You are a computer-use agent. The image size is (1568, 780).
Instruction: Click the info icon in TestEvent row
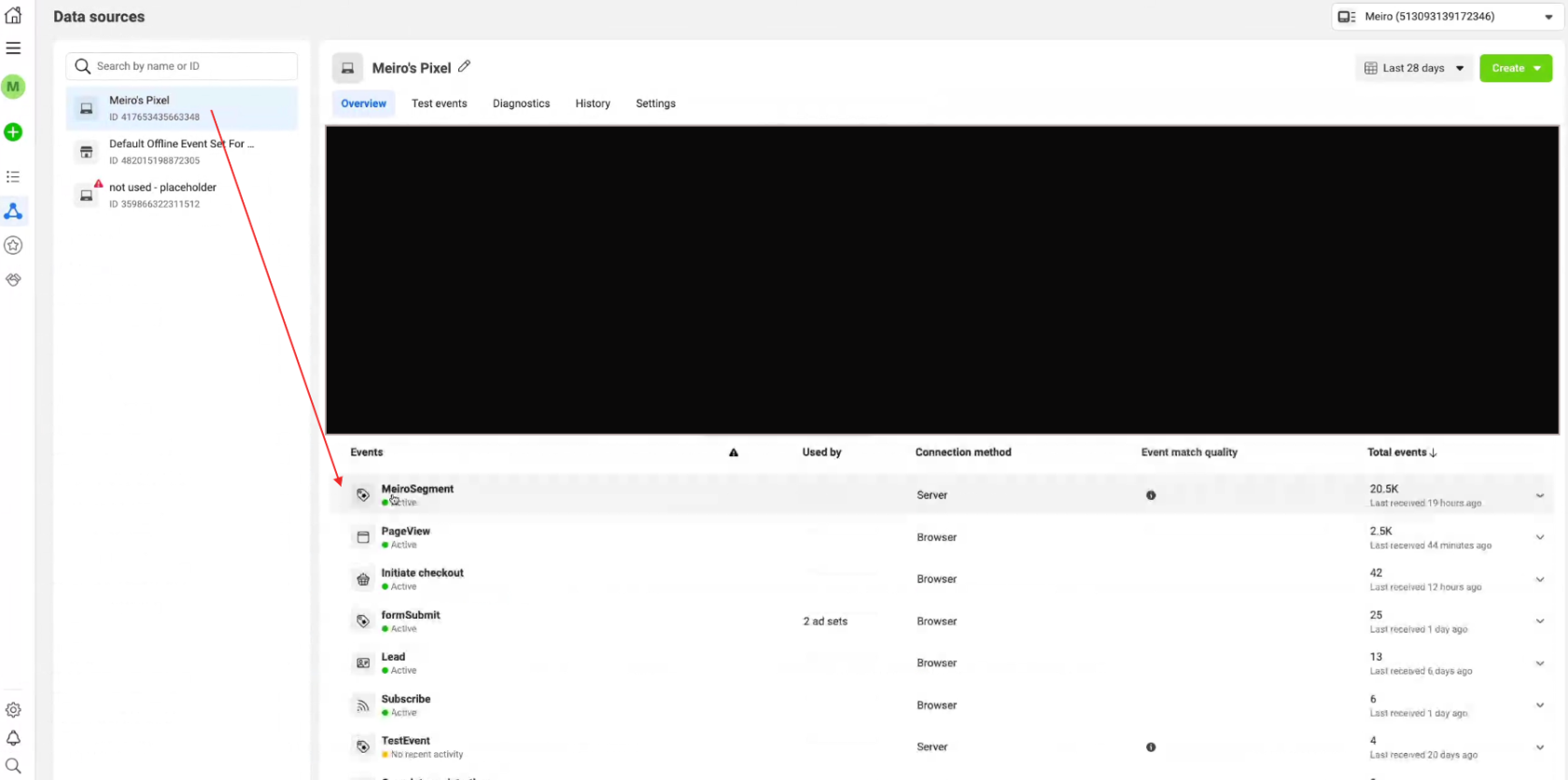tap(1151, 747)
